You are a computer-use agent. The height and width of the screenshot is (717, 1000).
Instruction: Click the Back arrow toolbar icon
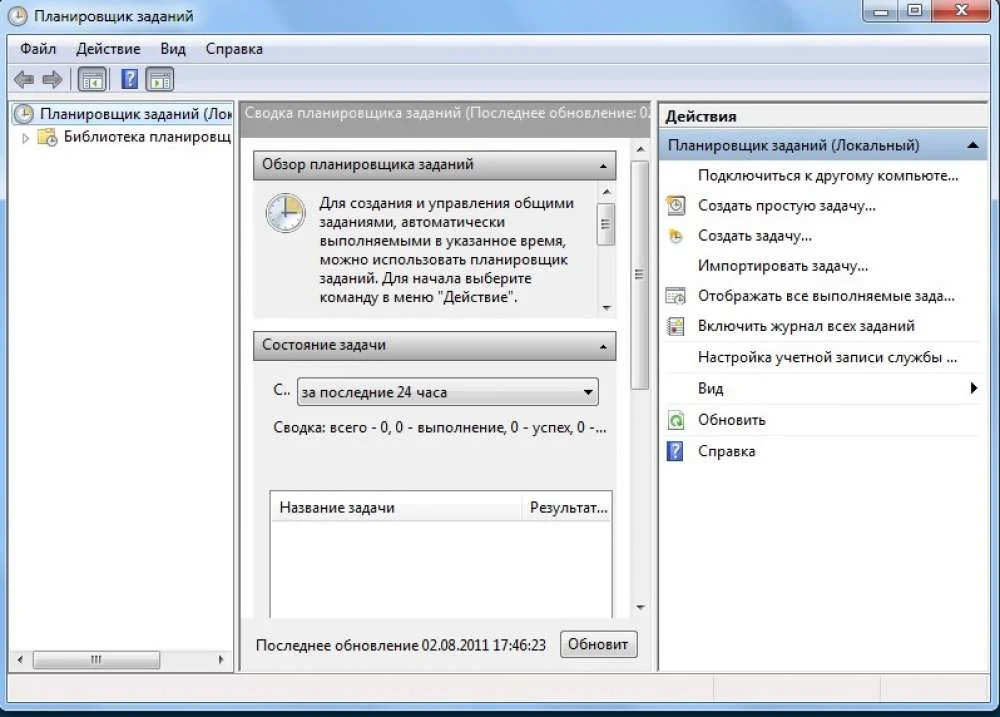coord(24,80)
